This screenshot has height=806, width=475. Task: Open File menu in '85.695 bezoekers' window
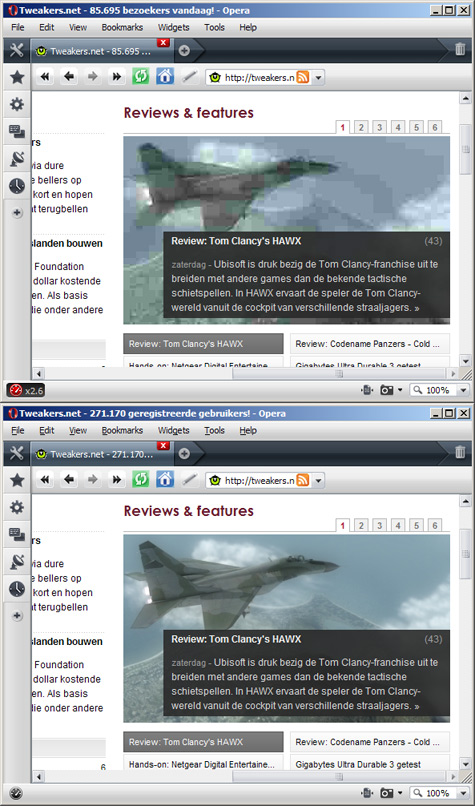[17, 27]
